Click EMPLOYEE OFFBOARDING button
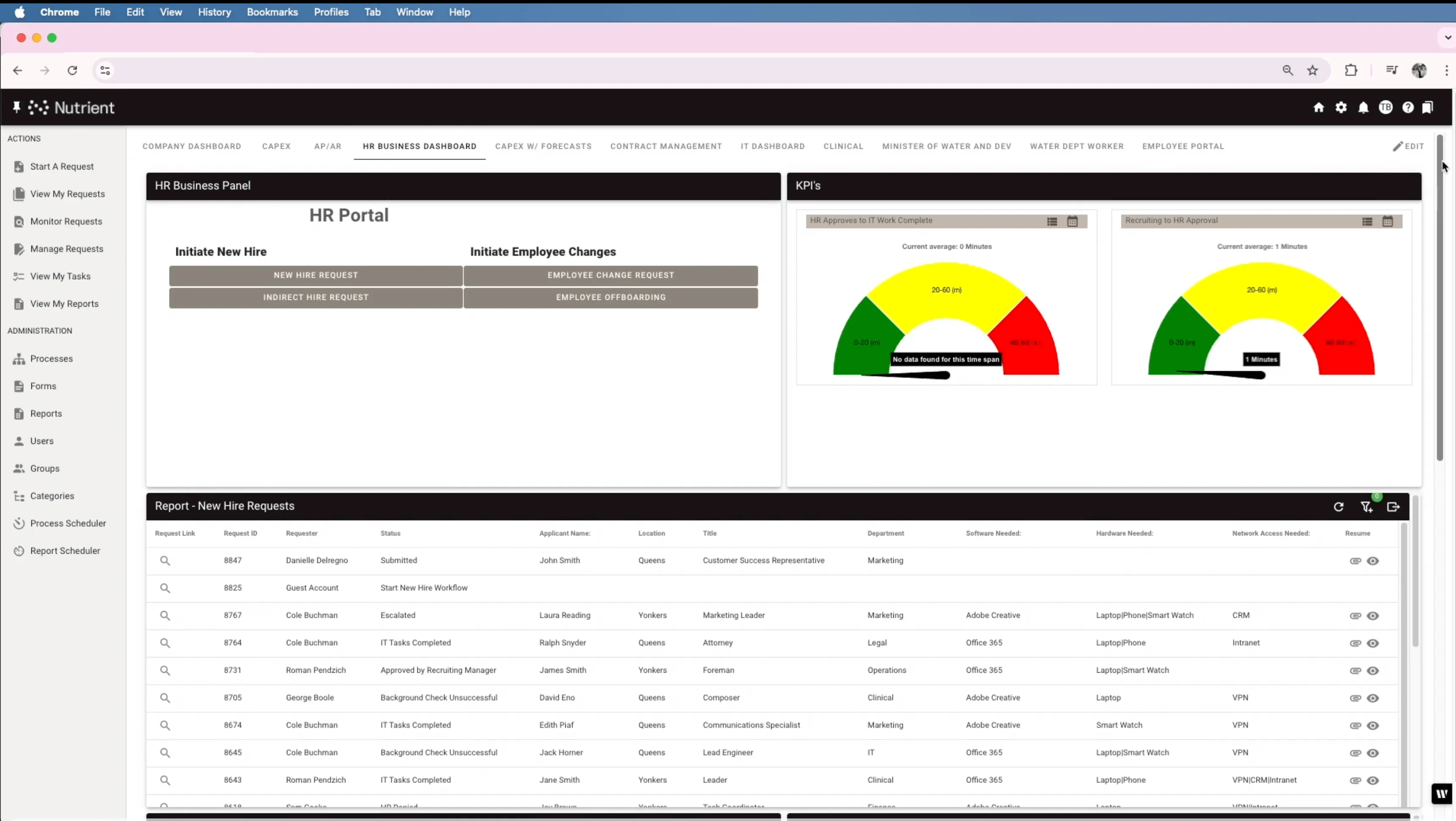Image resolution: width=1456 pixels, height=821 pixels. pos(611,297)
